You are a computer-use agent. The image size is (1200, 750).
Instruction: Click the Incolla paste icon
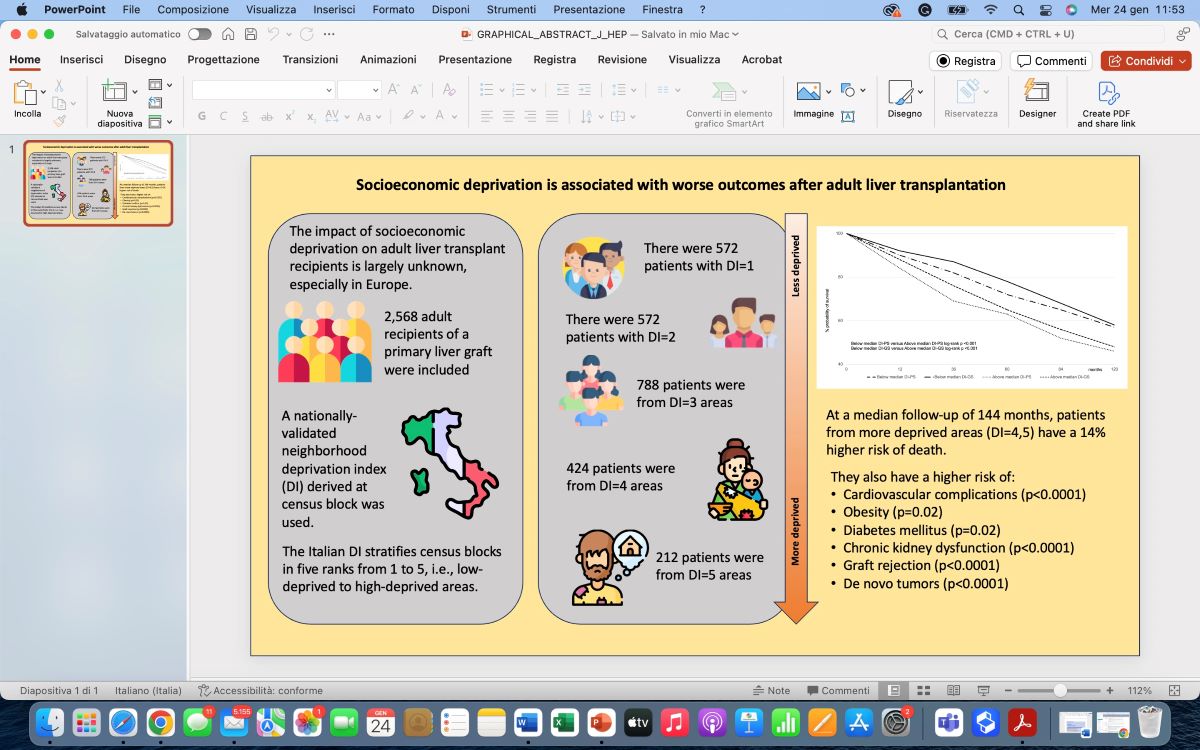point(22,94)
